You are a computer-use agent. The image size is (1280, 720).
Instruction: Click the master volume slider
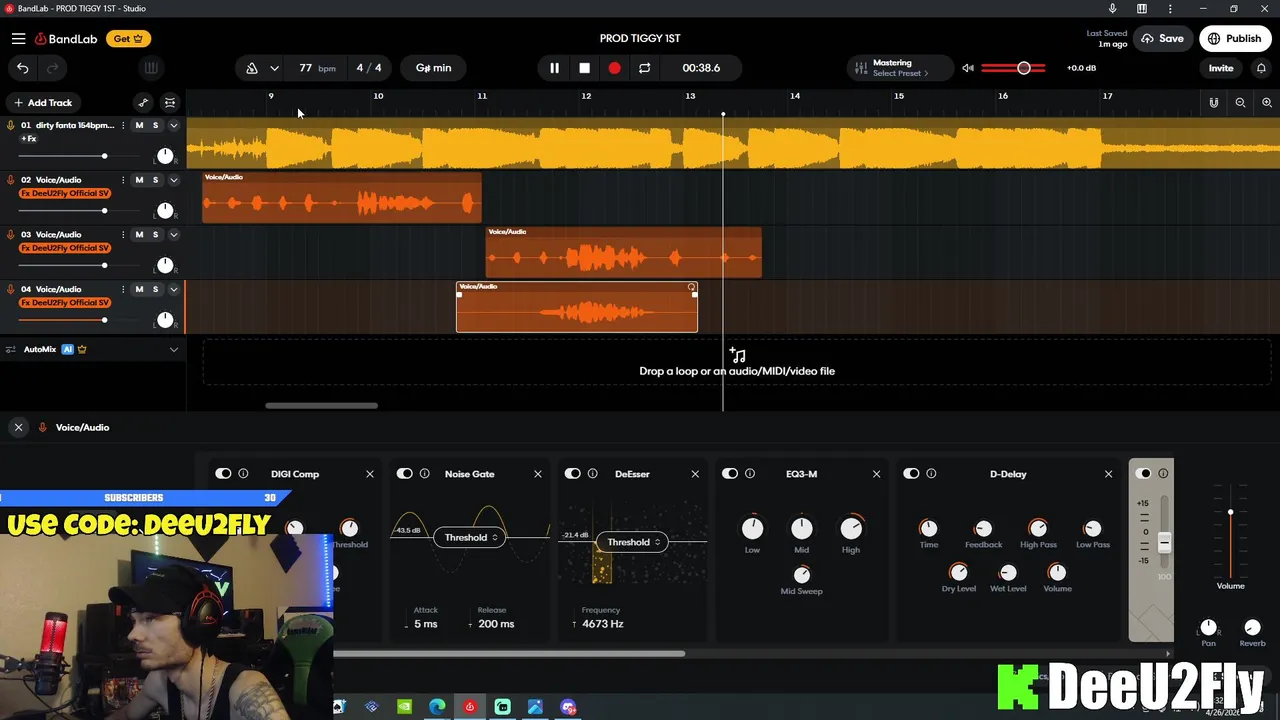(1013, 68)
